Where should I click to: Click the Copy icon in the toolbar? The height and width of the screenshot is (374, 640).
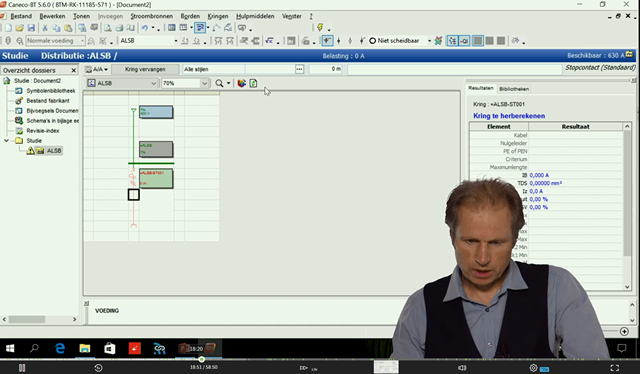click(x=56, y=28)
